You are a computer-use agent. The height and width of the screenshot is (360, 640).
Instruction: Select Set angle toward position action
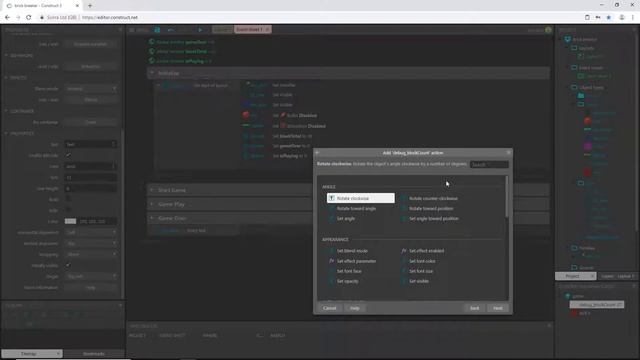(433, 219)
